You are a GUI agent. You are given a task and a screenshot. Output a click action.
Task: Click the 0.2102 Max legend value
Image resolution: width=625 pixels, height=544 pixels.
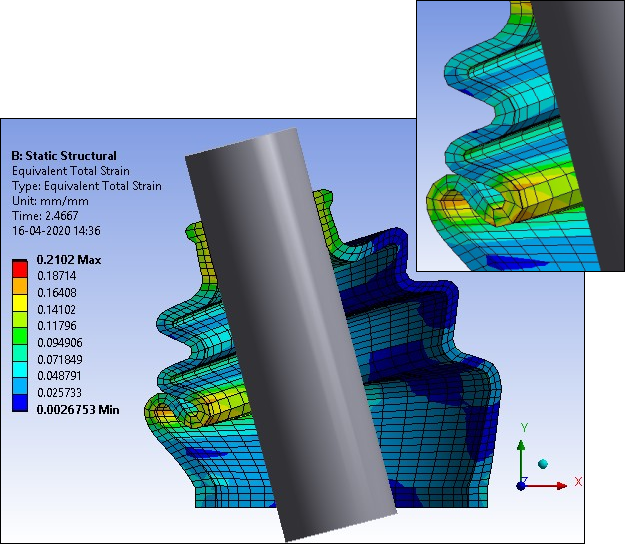pyautogui.click(x=69, y=260)
